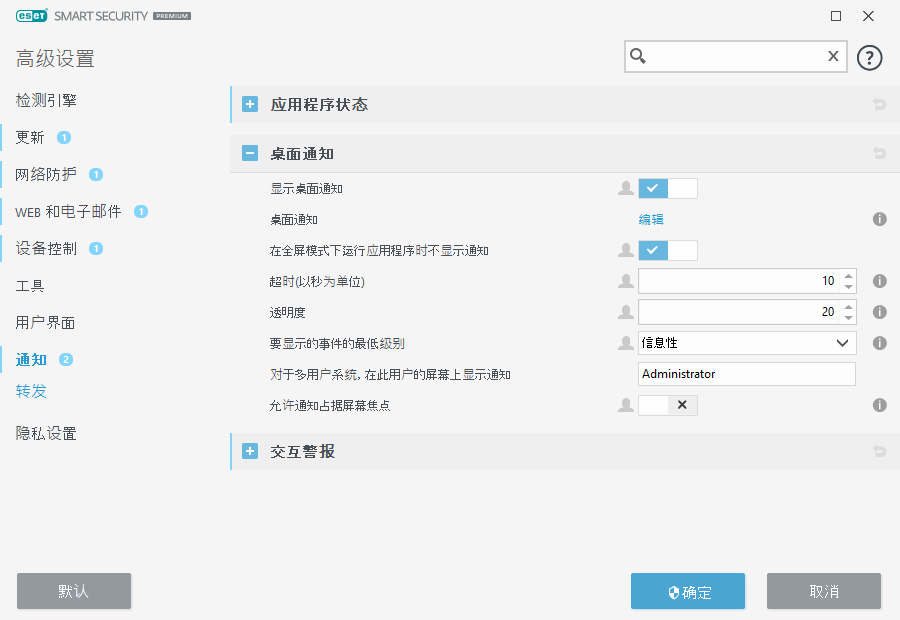Image resolution: width=900 pixels, height=620 pixels.
Task: Expand the 应用程序状态 section
Action: click(250, 104)
